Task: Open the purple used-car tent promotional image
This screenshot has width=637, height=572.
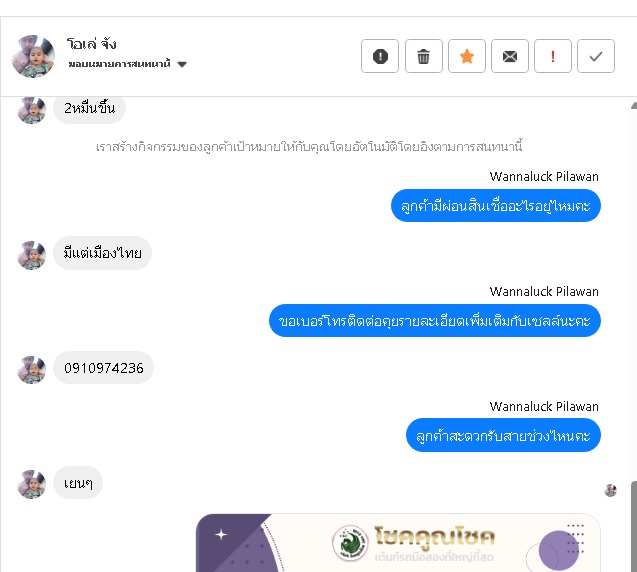Action: coord(398,543)
